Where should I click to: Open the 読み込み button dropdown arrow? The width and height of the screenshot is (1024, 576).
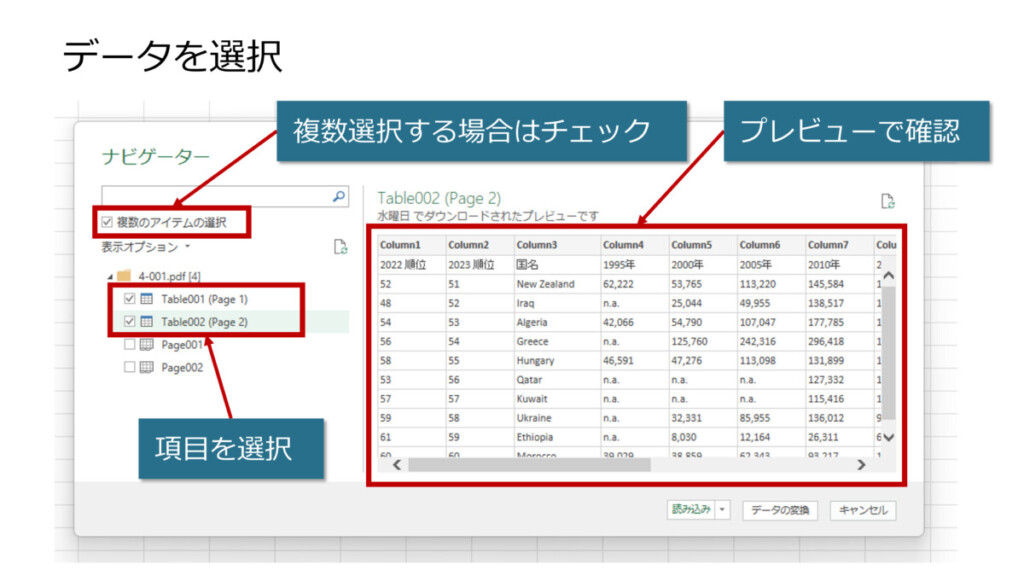723,510
